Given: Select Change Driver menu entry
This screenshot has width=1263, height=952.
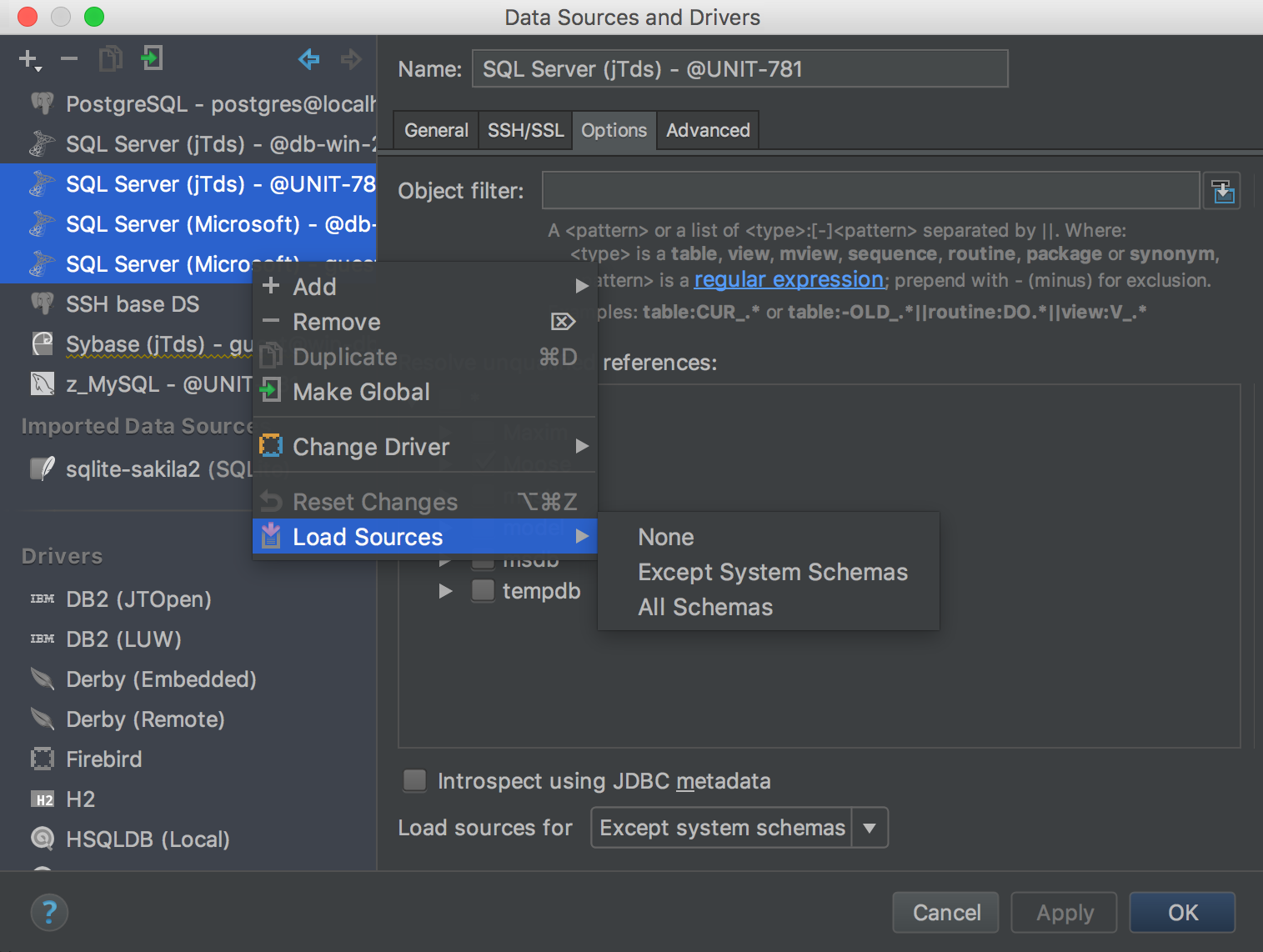Looking at the screenshot, I should (425, 447).
